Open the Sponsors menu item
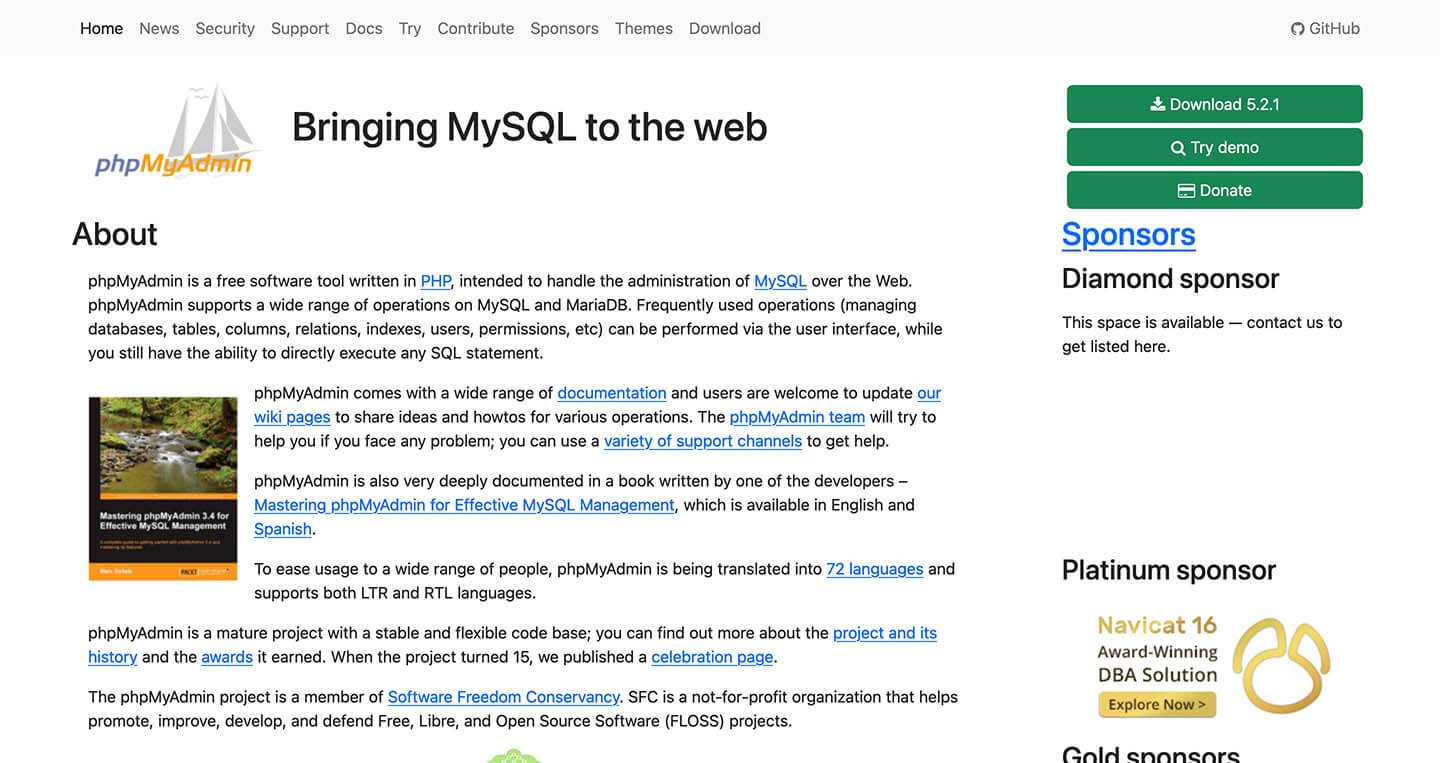The image size is (1440, 763). [x=564, y=28]
